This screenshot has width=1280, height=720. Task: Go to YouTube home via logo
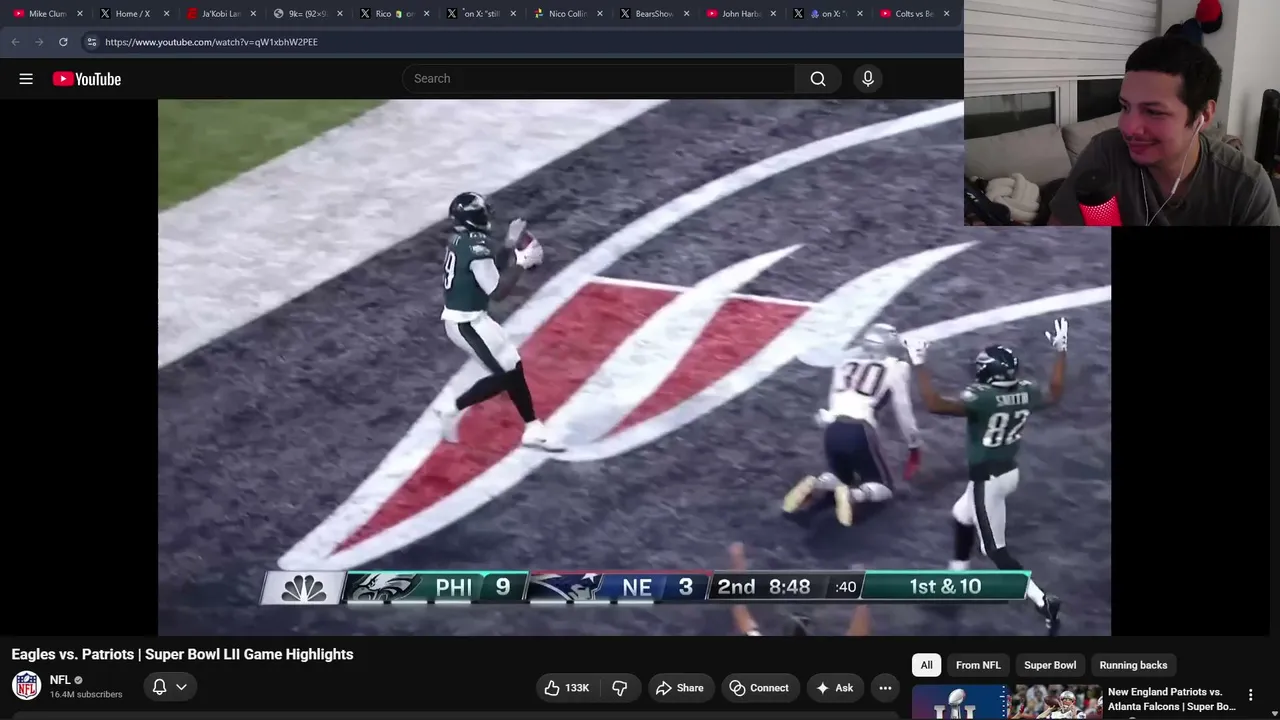point(87,79)
